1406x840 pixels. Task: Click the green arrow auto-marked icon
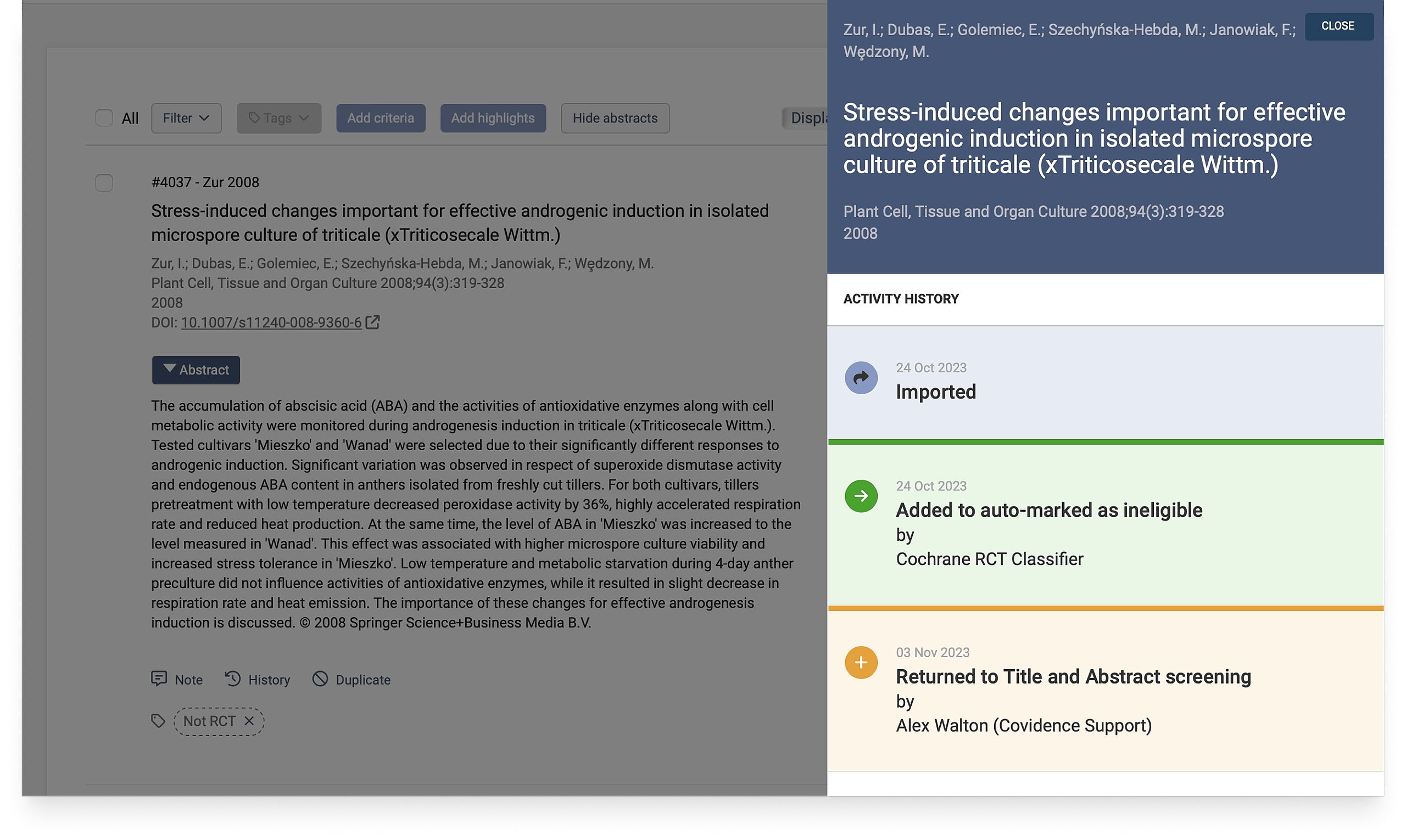[861, 496]
